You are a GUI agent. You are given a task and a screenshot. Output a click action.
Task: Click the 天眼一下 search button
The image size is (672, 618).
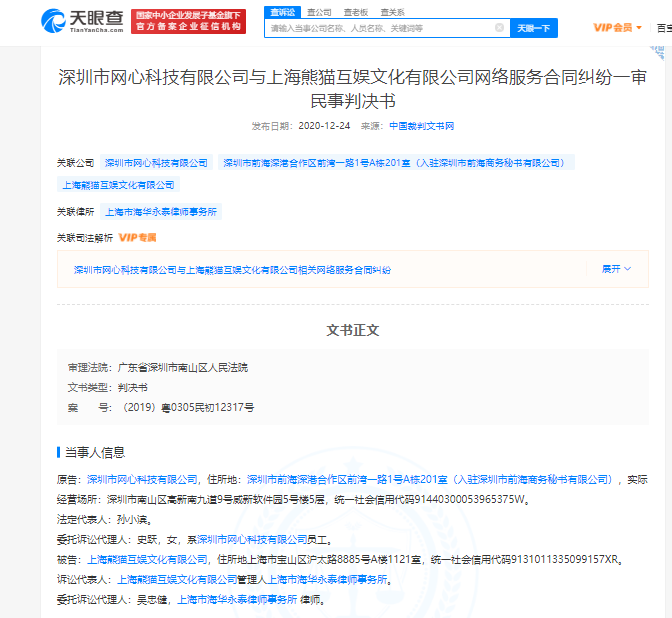[534, 28]
